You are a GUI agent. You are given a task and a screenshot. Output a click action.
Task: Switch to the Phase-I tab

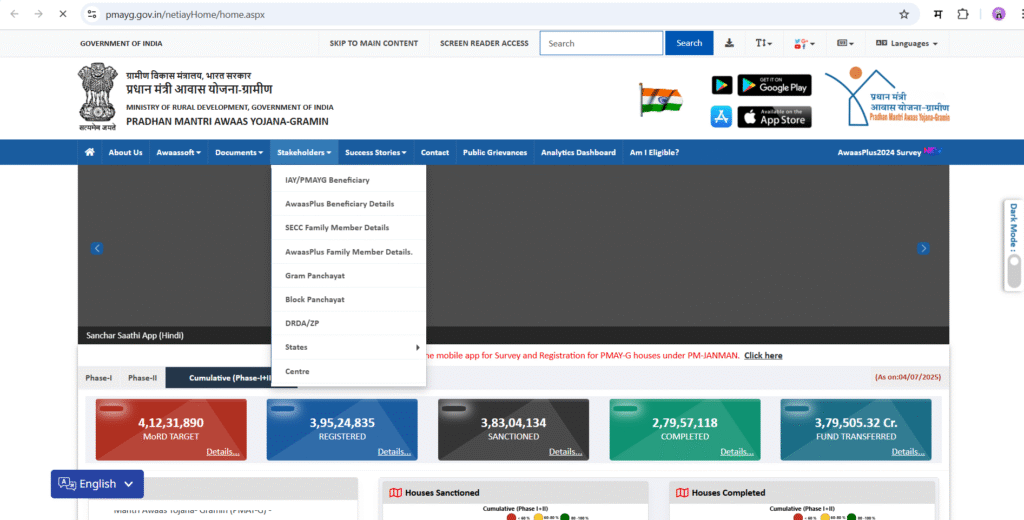click(x=99, y=378)
